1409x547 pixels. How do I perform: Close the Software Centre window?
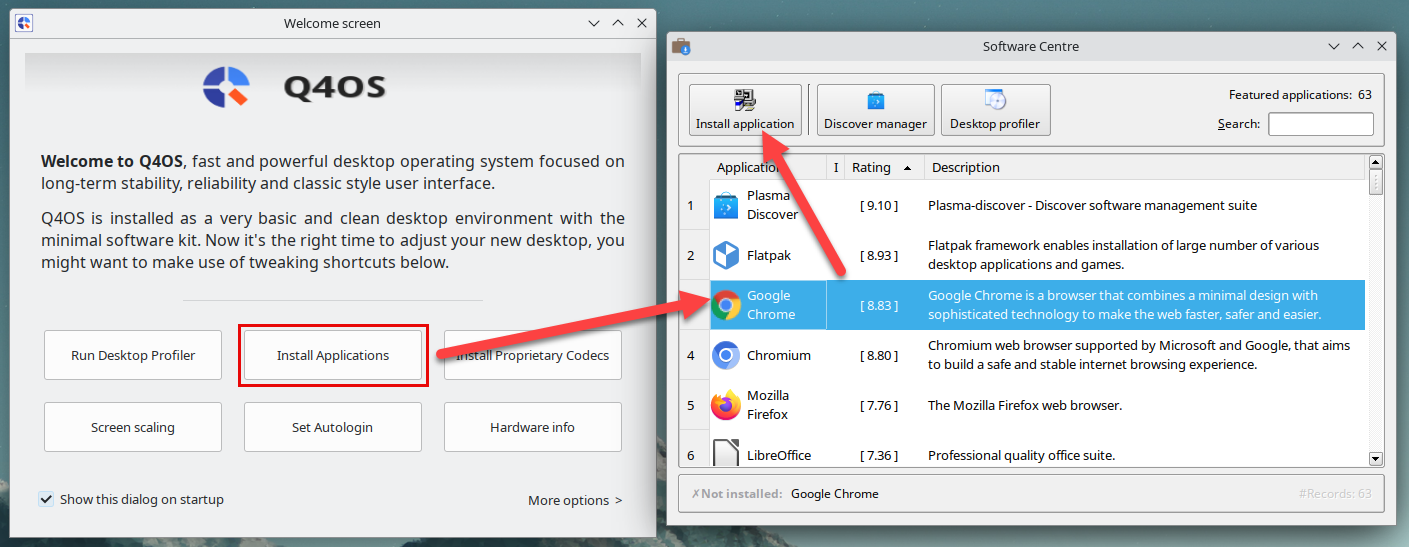point(1382,46)
